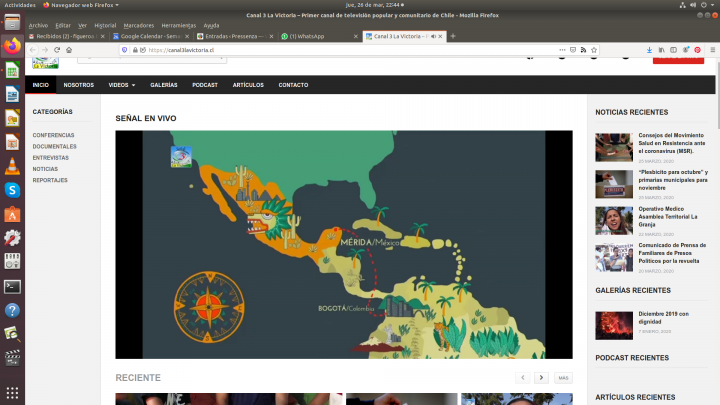Select DOCUMENTALES category in sidebar
The image size is (720, 405).
(x=54, y=146)
